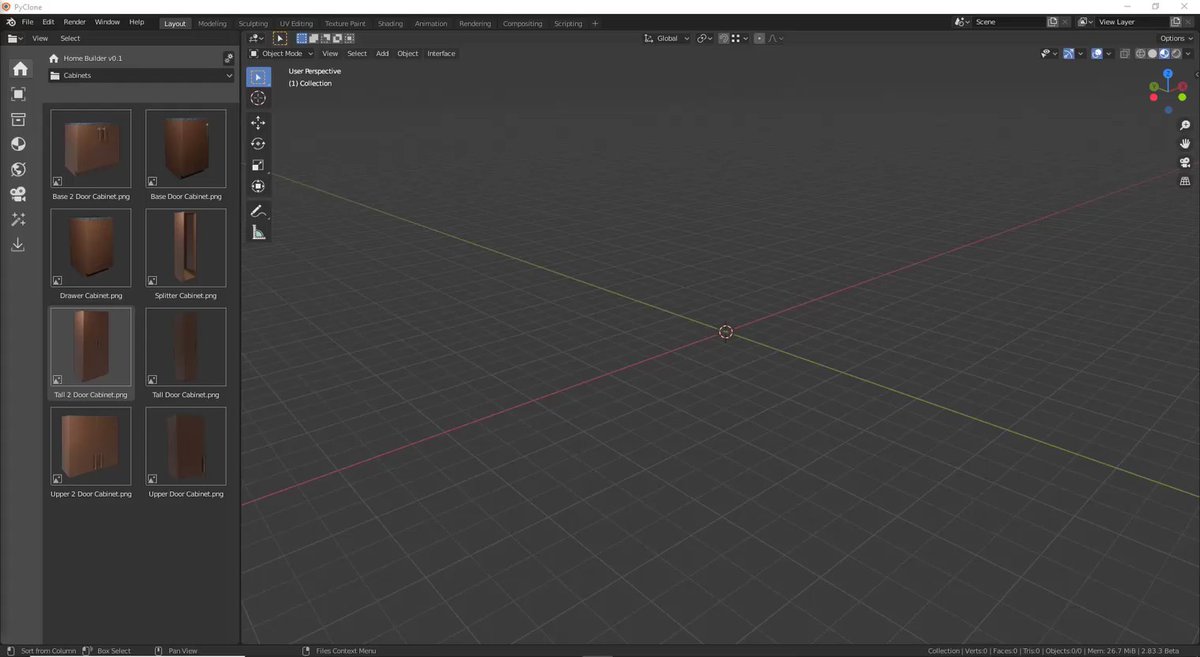Switch to the Shading workspace tab
1200x657 pixels.
coord(390,23)
